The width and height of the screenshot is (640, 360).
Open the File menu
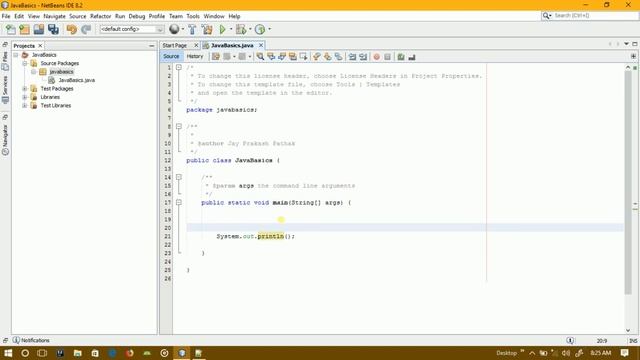tap(6, 16)
